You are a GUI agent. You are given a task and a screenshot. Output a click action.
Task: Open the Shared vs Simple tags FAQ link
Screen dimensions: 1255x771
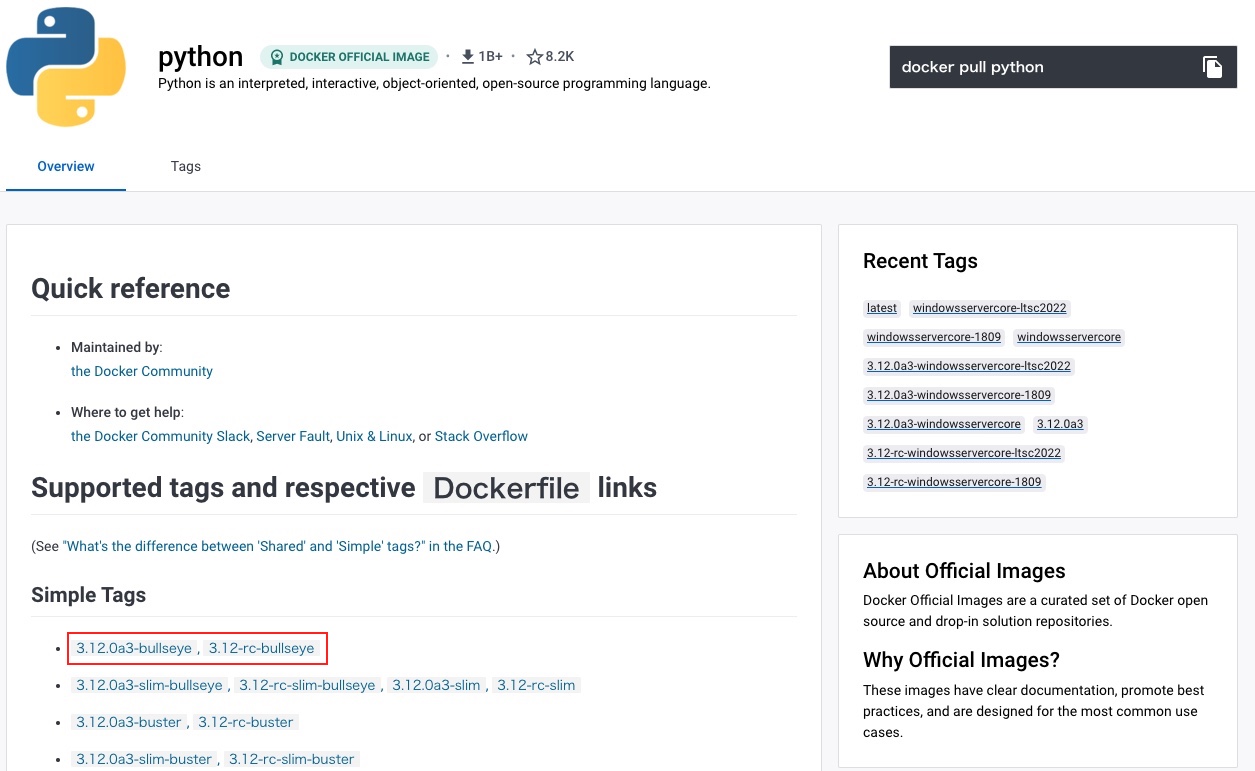pos(279,546)
